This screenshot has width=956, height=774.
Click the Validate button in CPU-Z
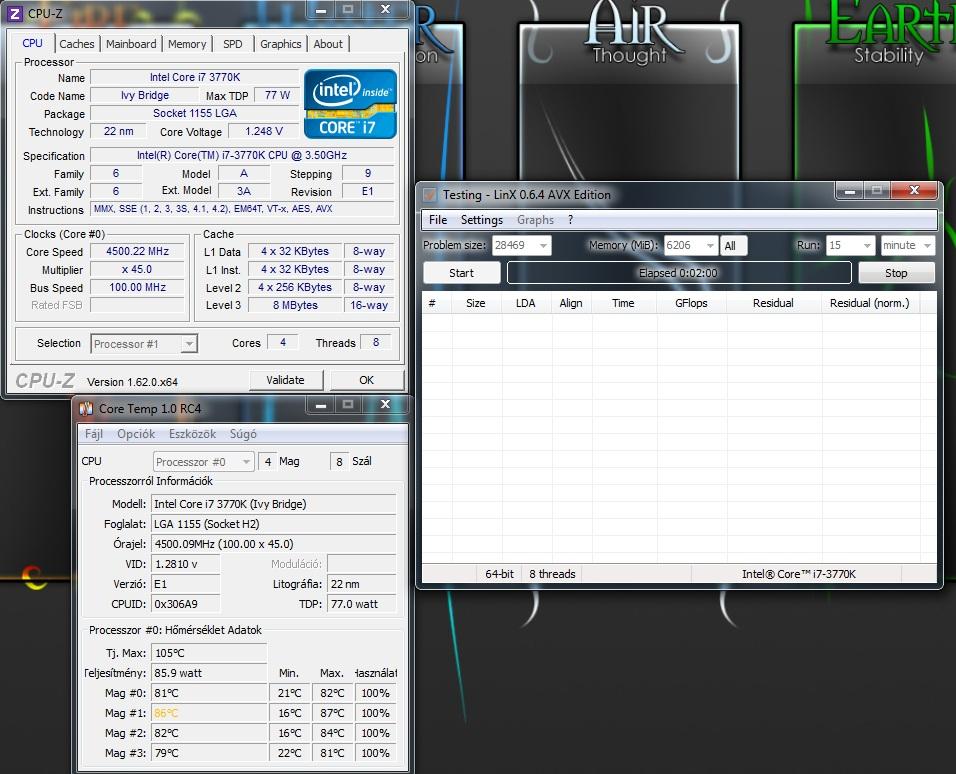(x=285, y=380)
